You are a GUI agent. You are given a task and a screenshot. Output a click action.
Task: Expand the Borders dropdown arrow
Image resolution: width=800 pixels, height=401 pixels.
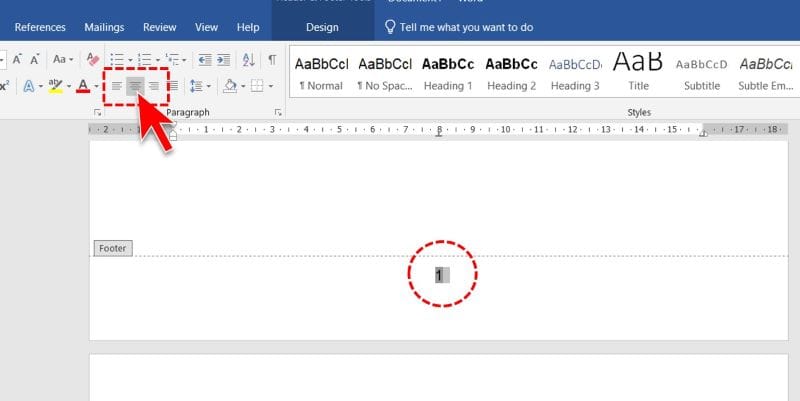point(268,87)
